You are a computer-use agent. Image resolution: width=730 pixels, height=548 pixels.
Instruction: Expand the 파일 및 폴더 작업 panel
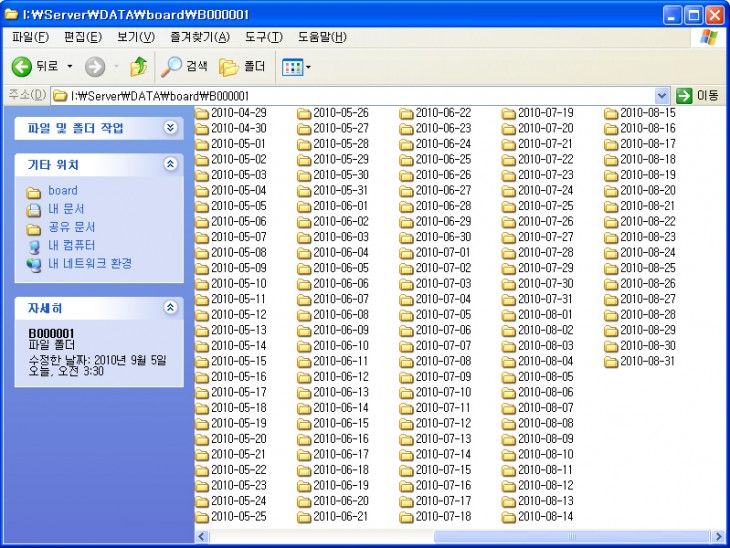pos(170,128)
